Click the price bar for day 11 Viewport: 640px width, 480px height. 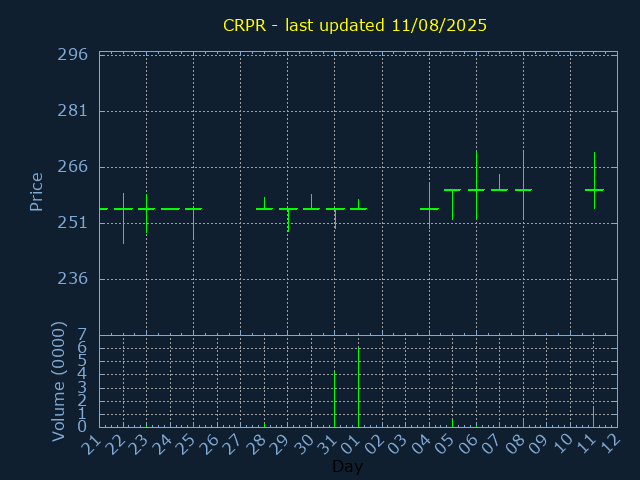click(x=594, y=180)
